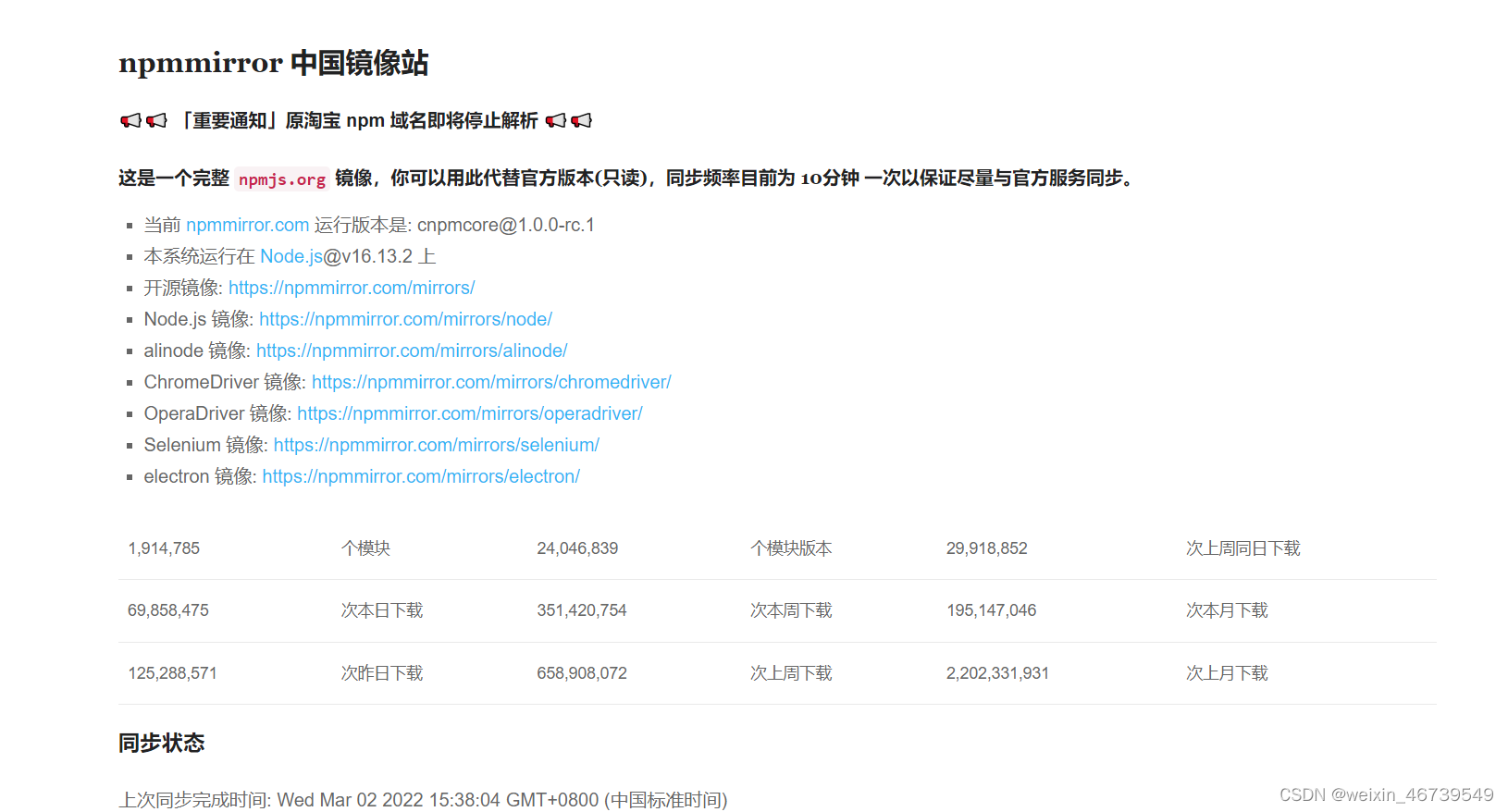Open the mirrors/node/ link
Image resolution: width=1508 pixels, height=812 pixels.
(x=405, y=319)
